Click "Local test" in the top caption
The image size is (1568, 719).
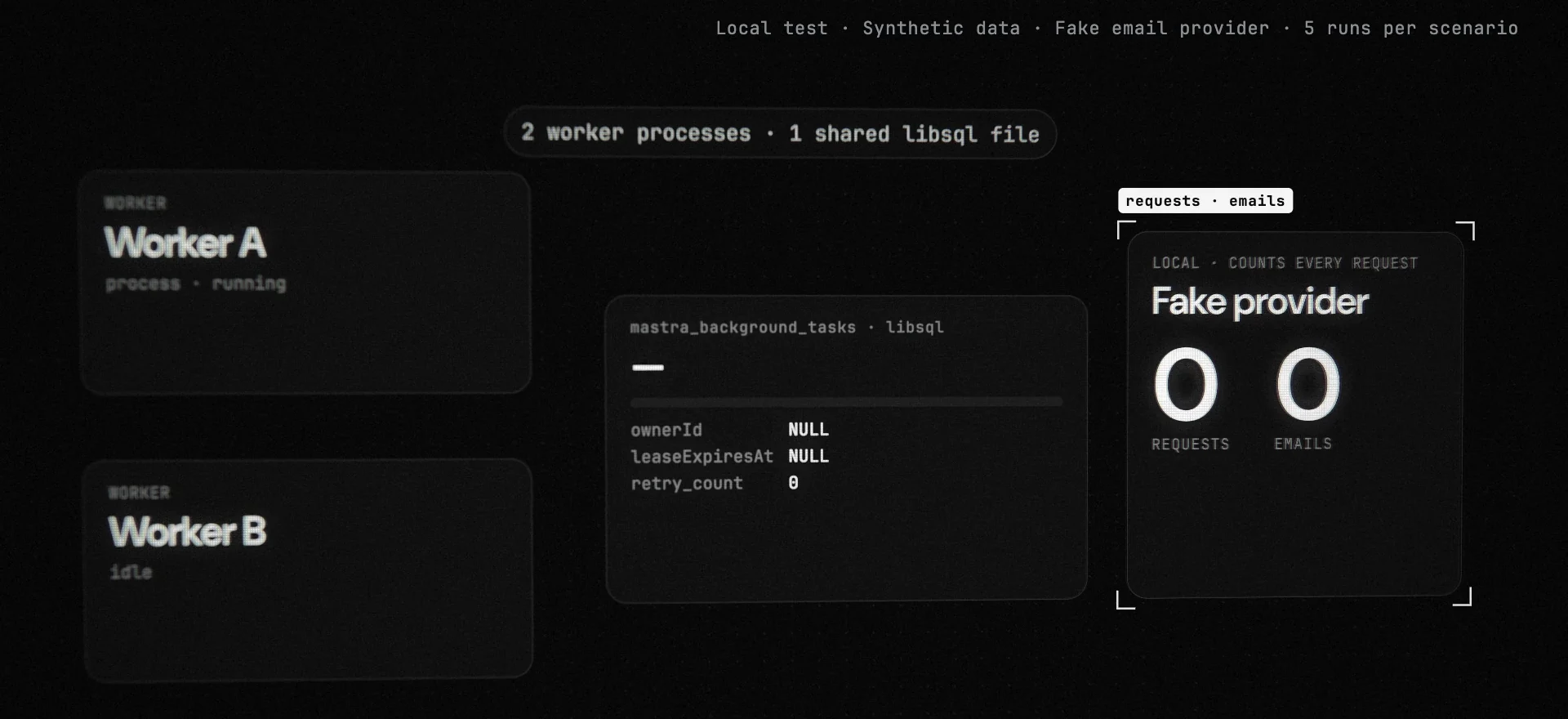(772, 29)
